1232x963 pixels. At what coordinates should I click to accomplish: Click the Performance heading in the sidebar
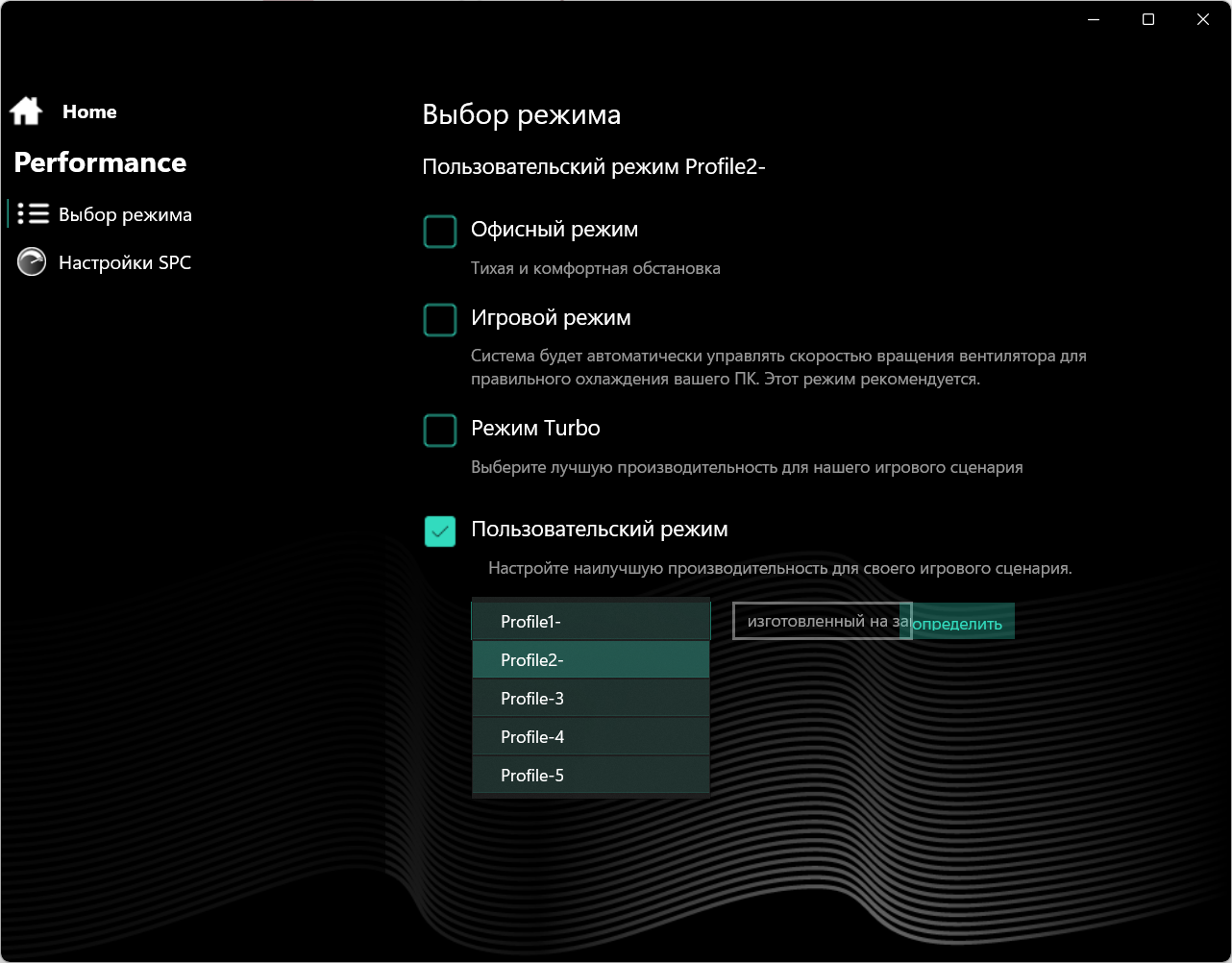click(100, 162)
